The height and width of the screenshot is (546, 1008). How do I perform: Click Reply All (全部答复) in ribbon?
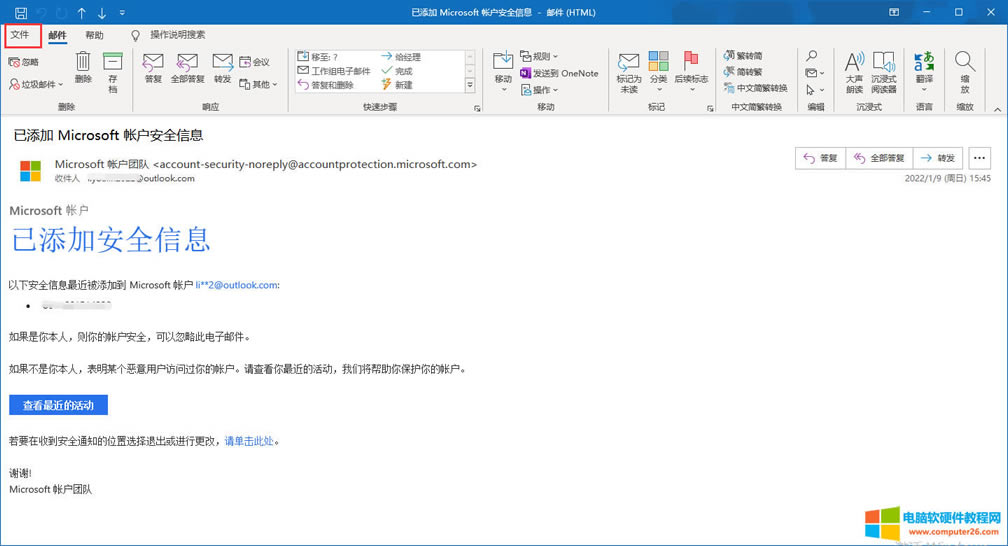(187, 68)
